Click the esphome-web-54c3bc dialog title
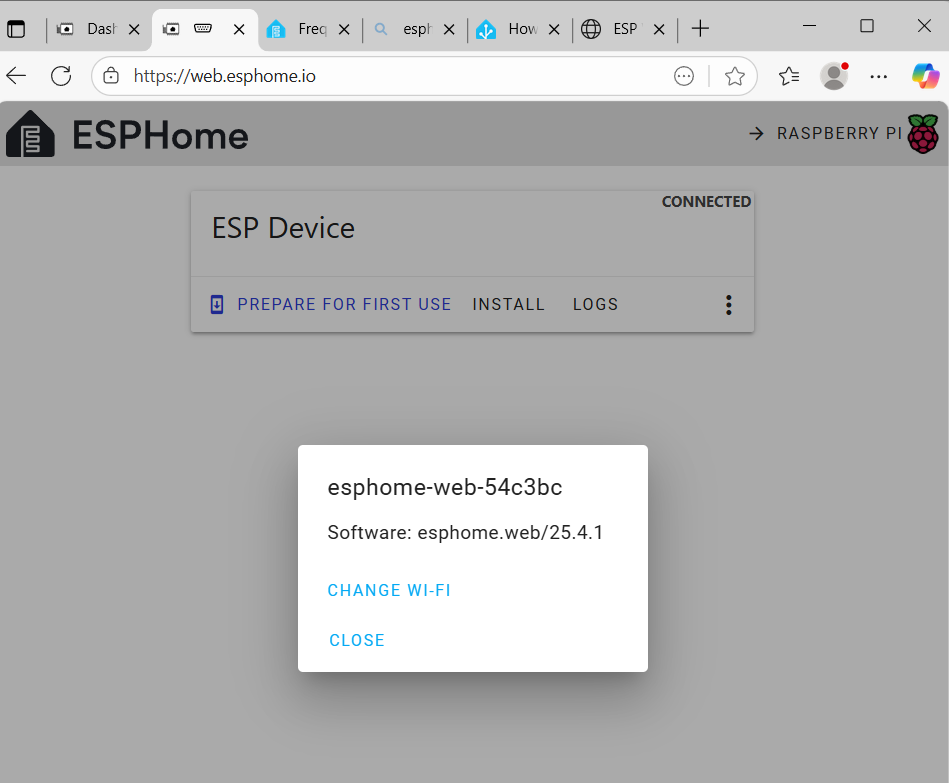This screenshot has width=949, height=783. 445,487
